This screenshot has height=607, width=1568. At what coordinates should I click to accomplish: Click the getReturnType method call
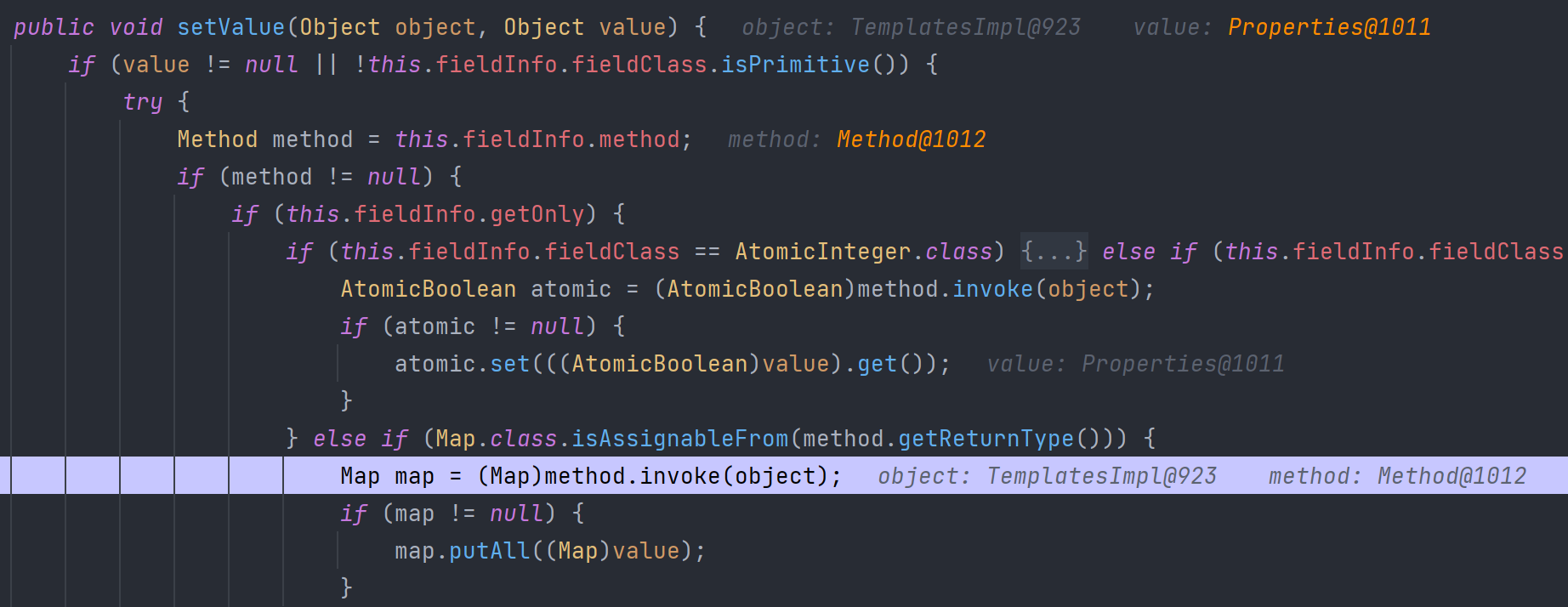point(986,439)
